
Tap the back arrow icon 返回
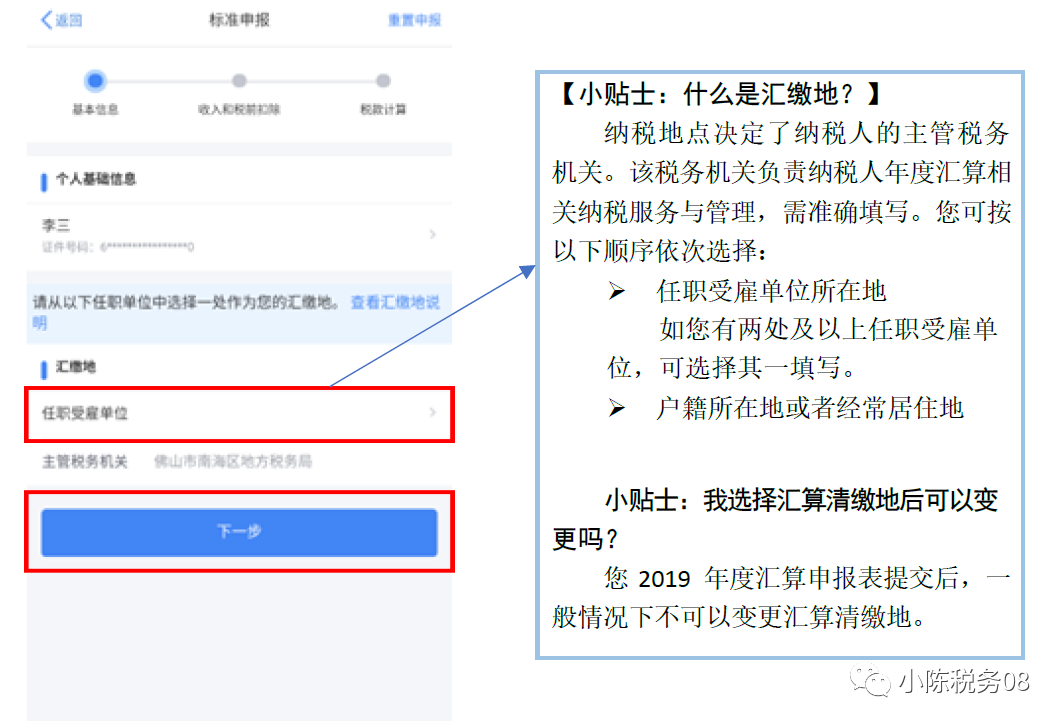click(47, 20)
